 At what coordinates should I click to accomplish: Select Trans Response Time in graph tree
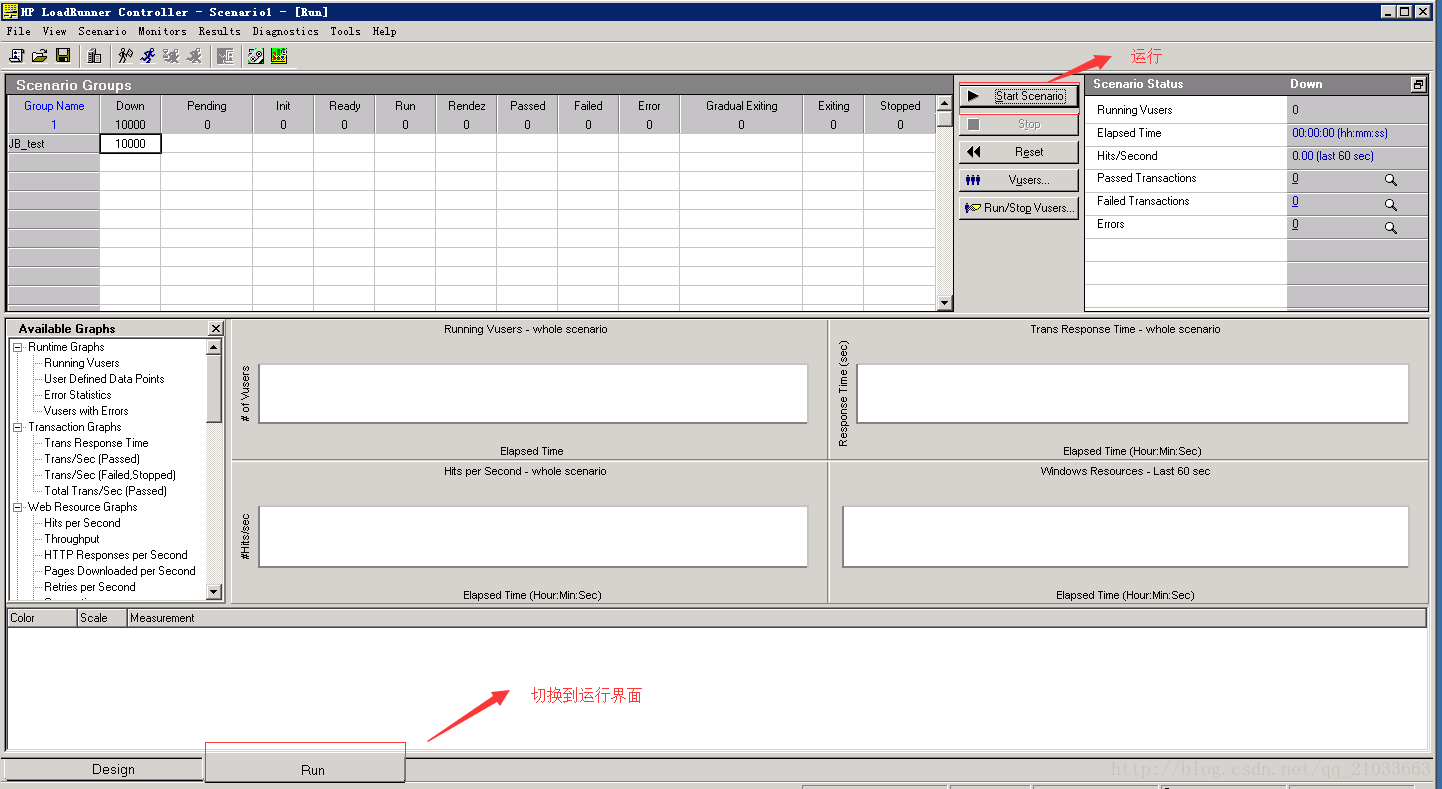pos(96,443)
